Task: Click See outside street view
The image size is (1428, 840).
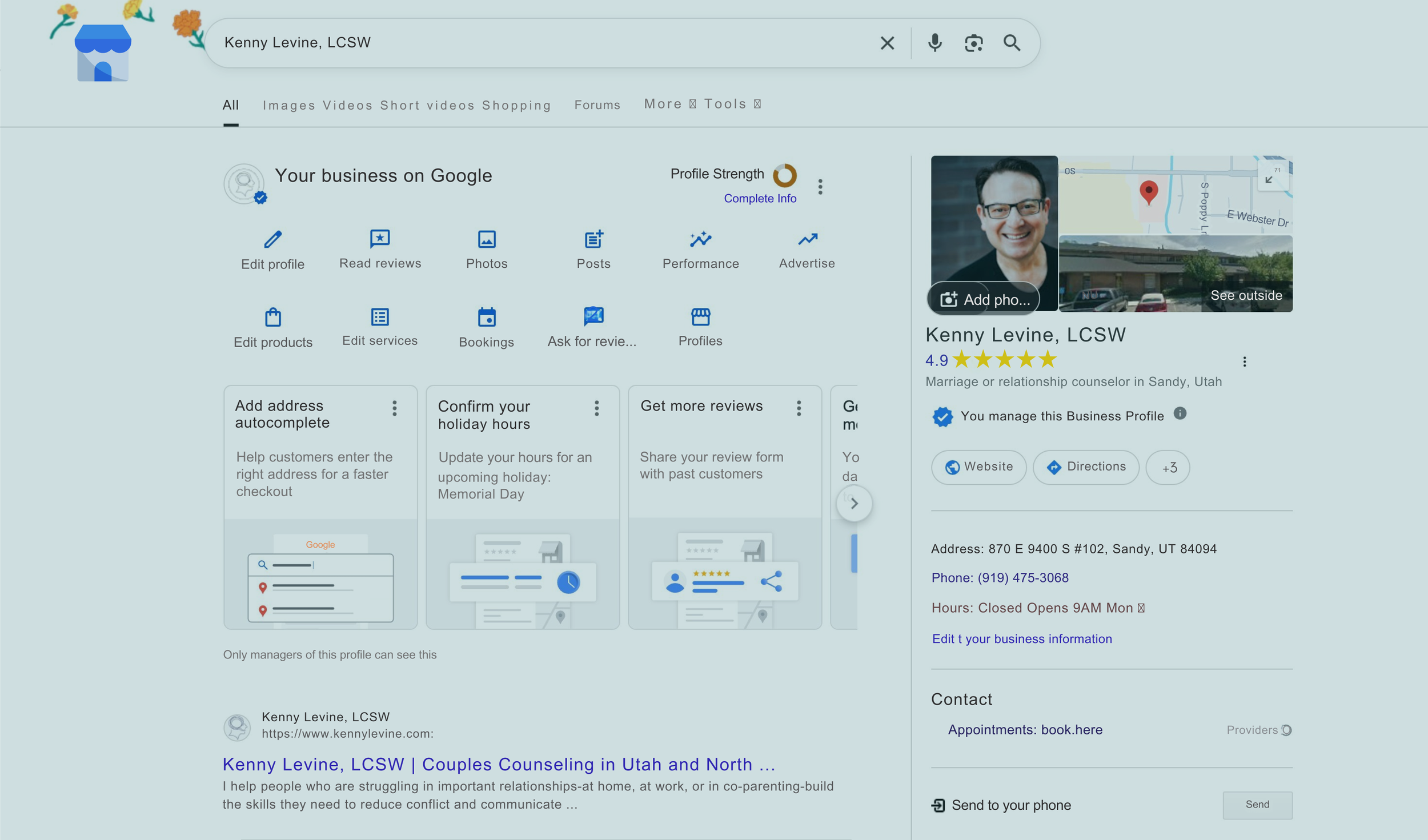Action: click(1246, 295)
